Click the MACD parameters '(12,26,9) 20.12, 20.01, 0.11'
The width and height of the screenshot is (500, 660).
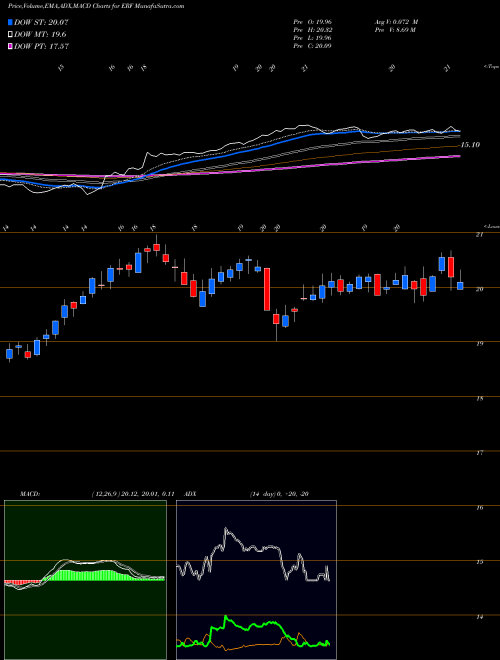(133, 494)
